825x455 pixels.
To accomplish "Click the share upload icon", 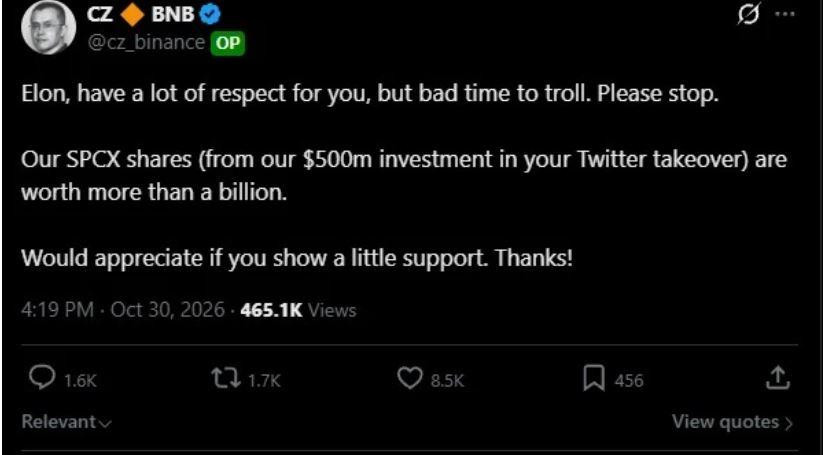I will click(x=780, y=379).
